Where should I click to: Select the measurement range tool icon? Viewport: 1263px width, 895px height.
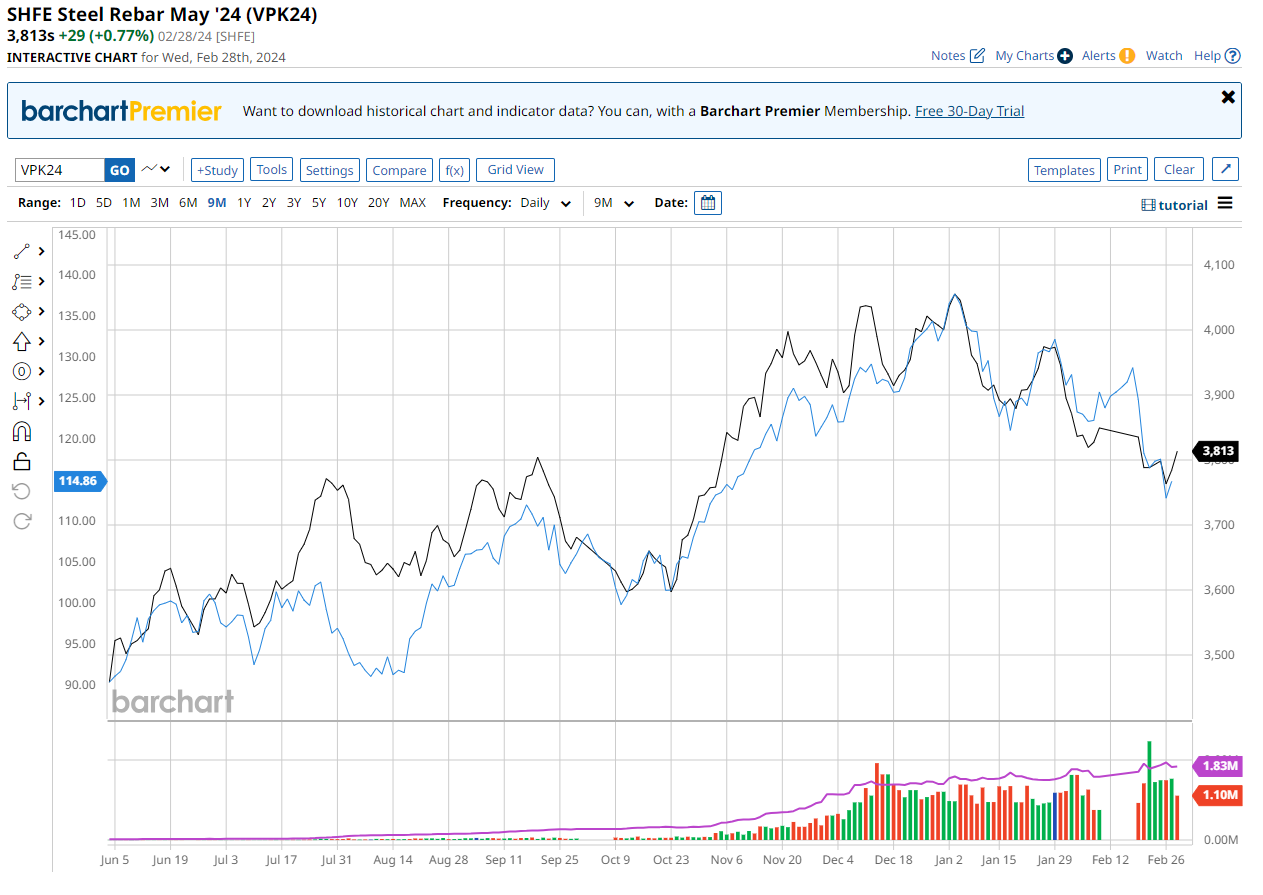pyautogui.click(x=22, y=401)
